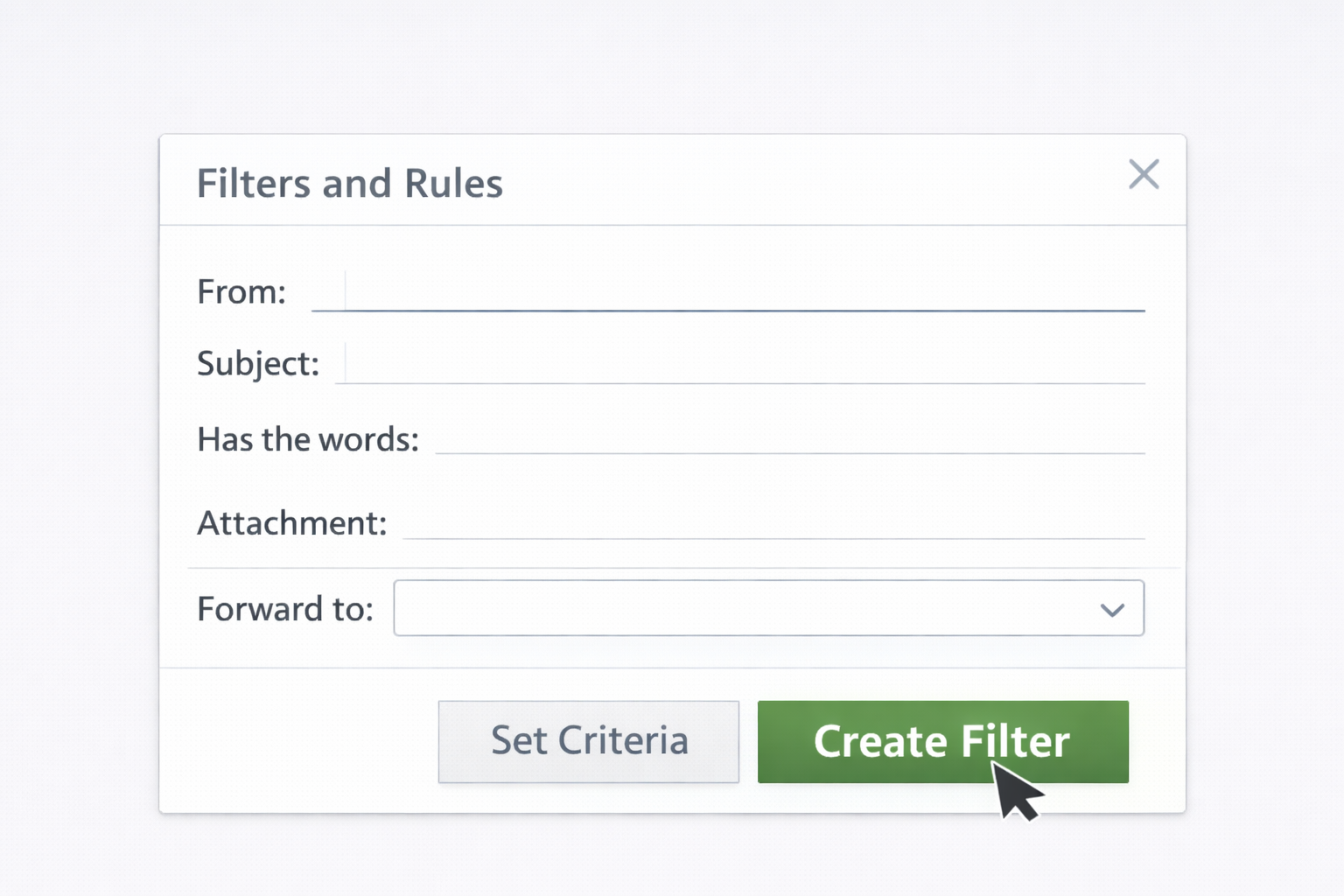1344x896 pixels.
Task: Click the Filters and Rules title text
Action: (350, 184)
